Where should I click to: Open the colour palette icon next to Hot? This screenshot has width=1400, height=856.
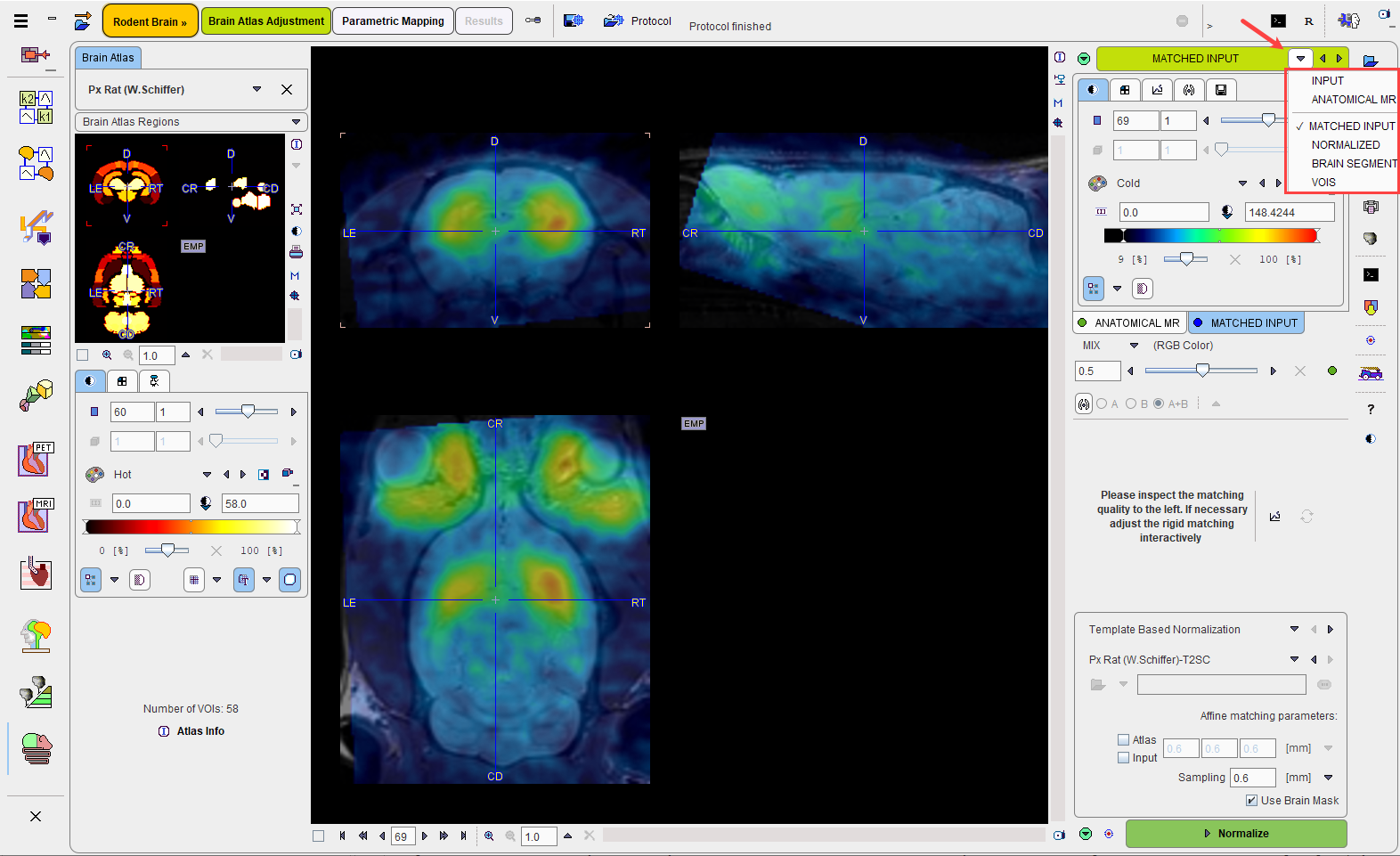tap(94, 474)
